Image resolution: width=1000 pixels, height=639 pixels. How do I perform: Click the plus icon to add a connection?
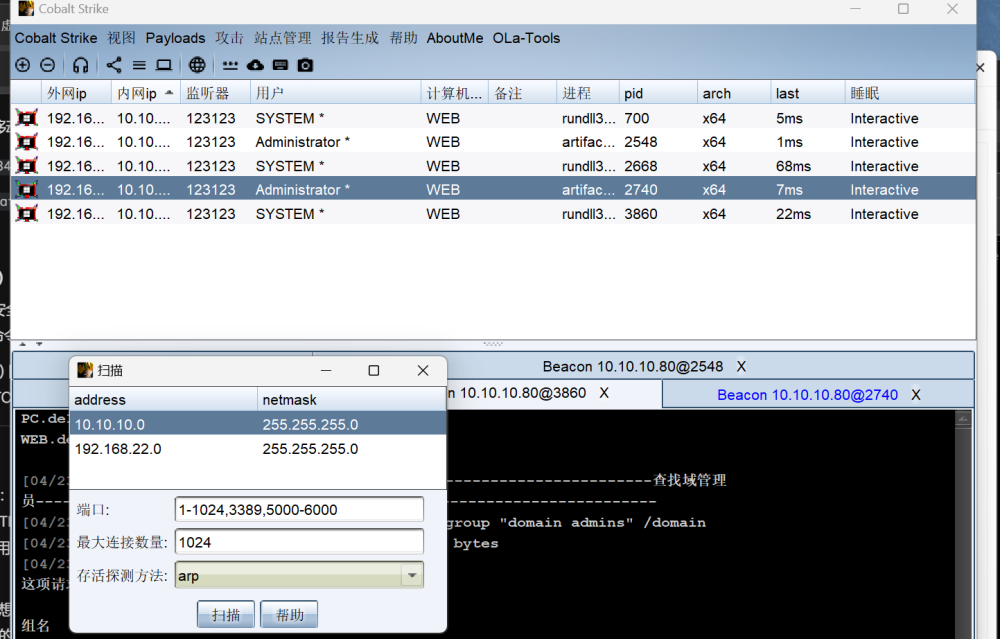coord(23,65)
